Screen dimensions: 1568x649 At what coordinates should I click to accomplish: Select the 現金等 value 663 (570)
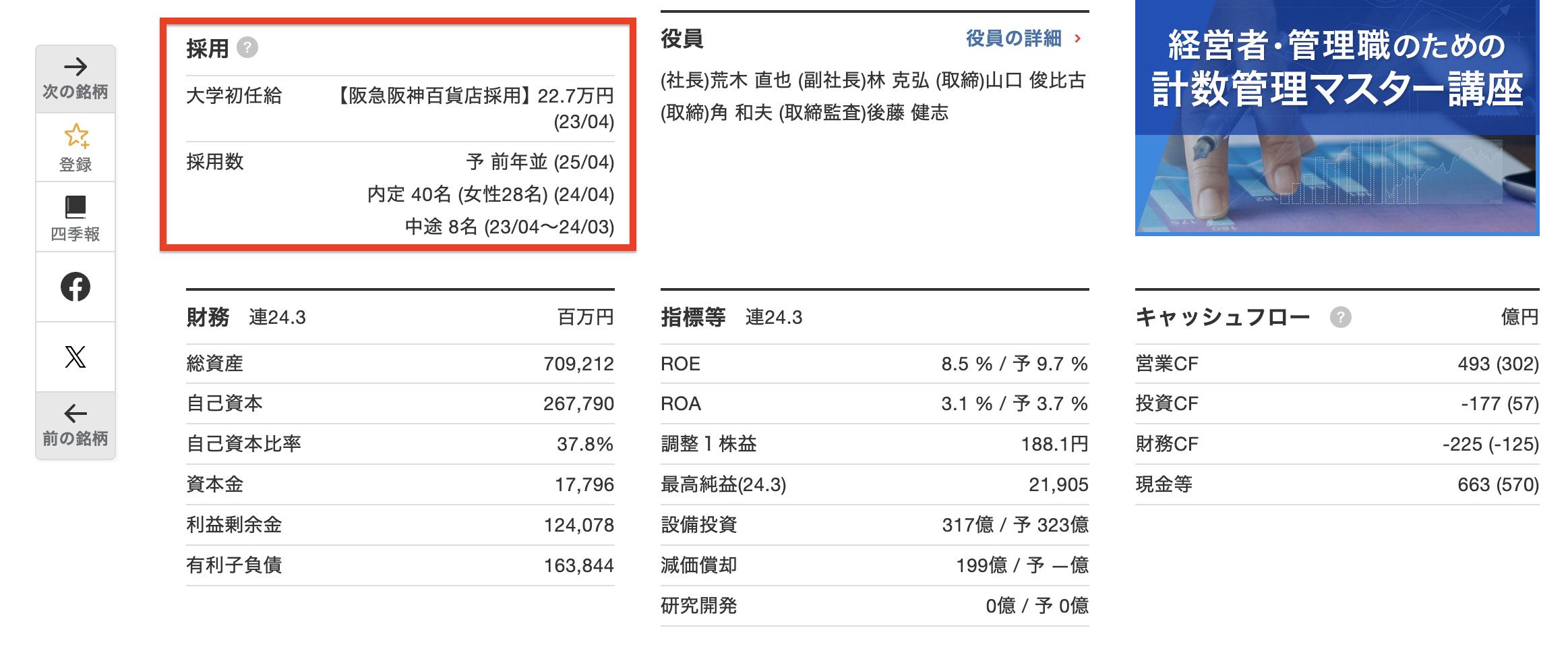tap(1498, 484)
